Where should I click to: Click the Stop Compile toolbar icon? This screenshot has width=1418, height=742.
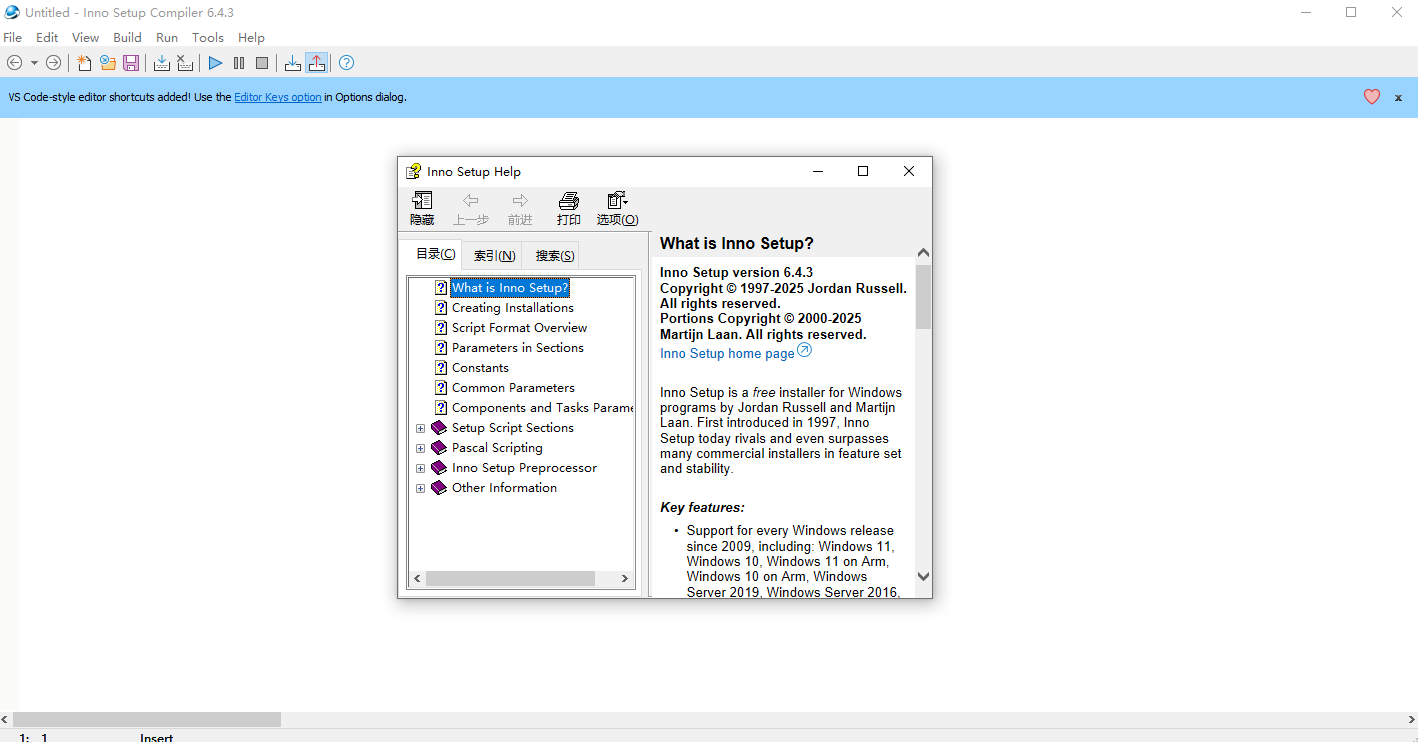click(x=185, y=63)
